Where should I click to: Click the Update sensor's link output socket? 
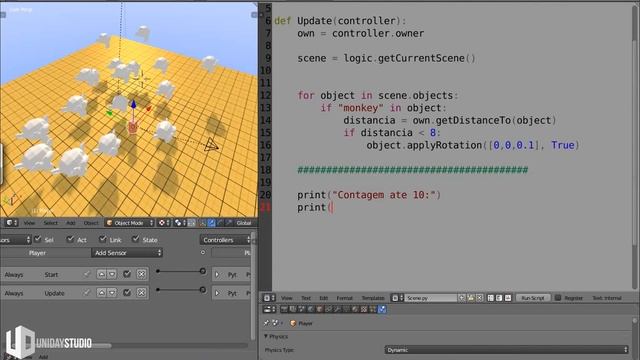point(158,289)
